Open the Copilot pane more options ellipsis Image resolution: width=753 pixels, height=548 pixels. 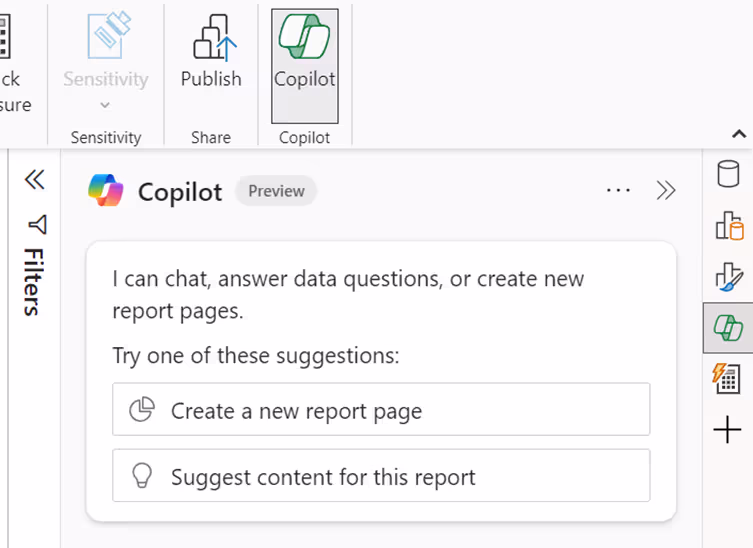point(618,191)
